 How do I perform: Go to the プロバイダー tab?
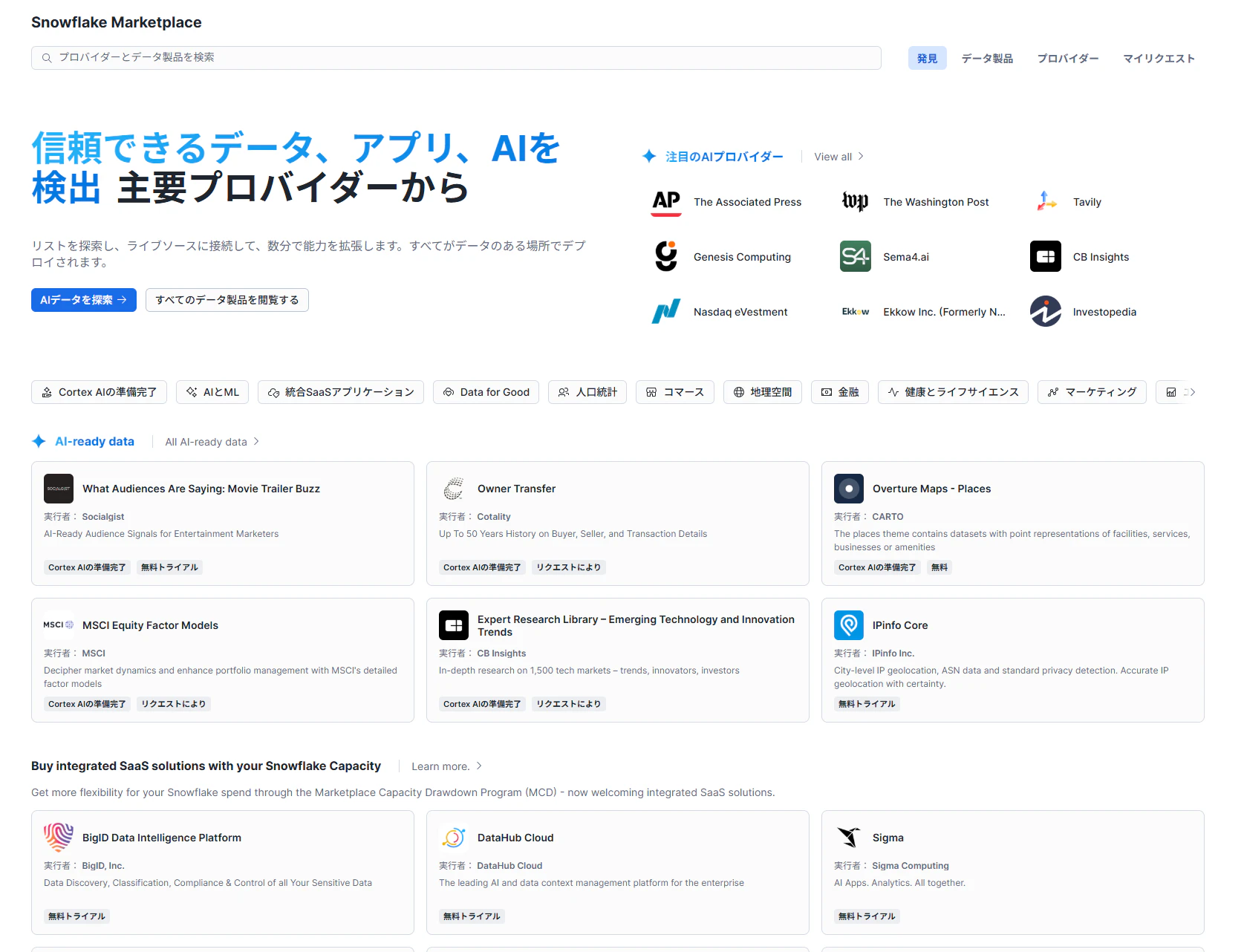(1068, 58)
